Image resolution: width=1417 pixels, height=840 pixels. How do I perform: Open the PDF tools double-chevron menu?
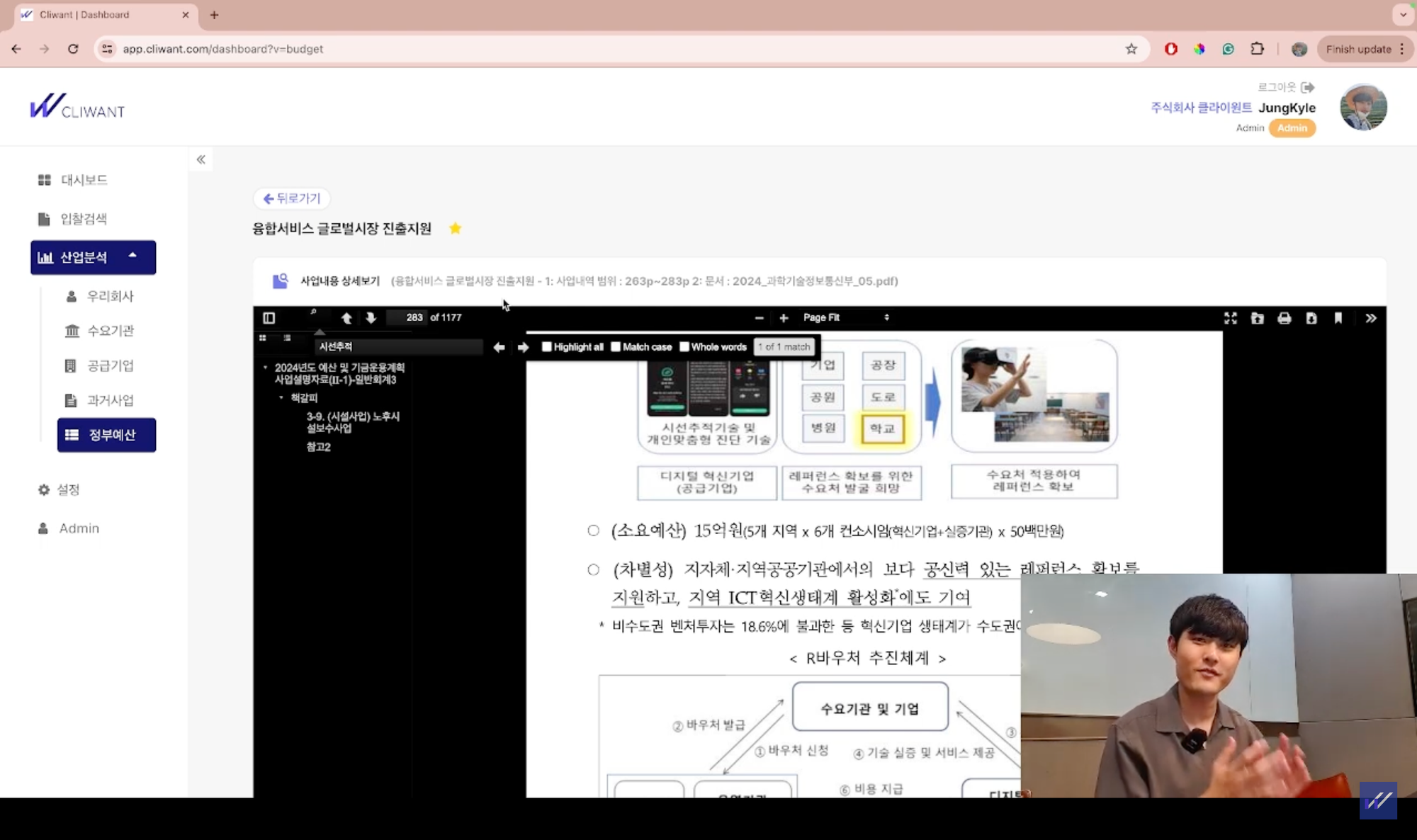pos(1371,318)
